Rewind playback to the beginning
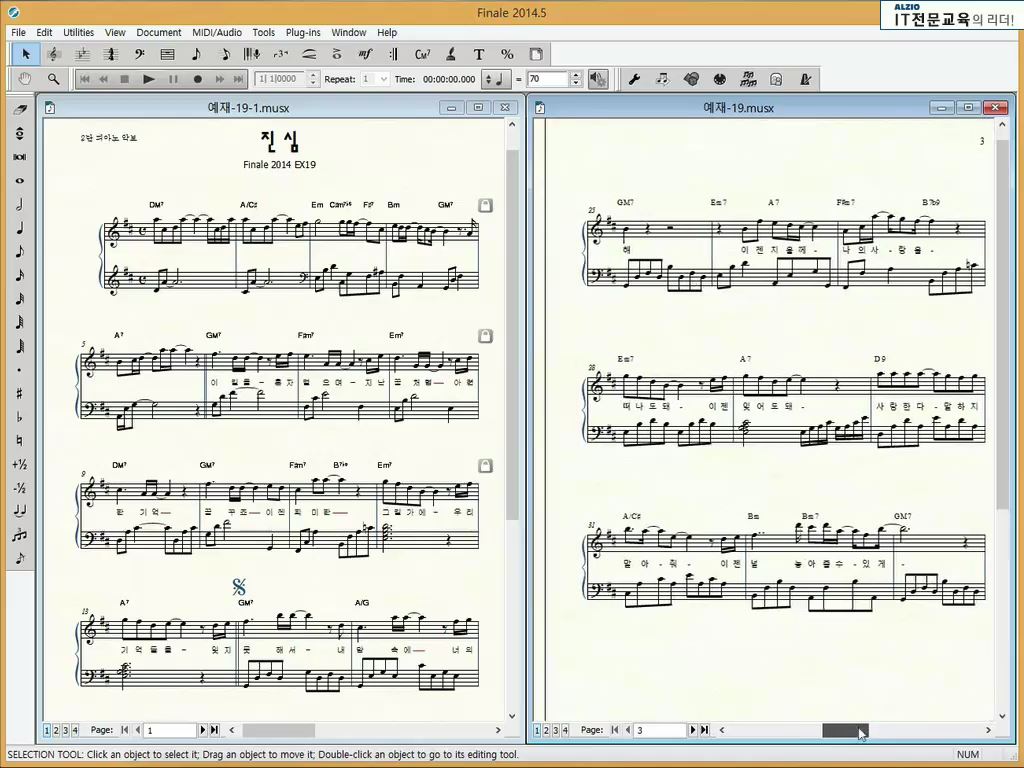 point(85,79)
